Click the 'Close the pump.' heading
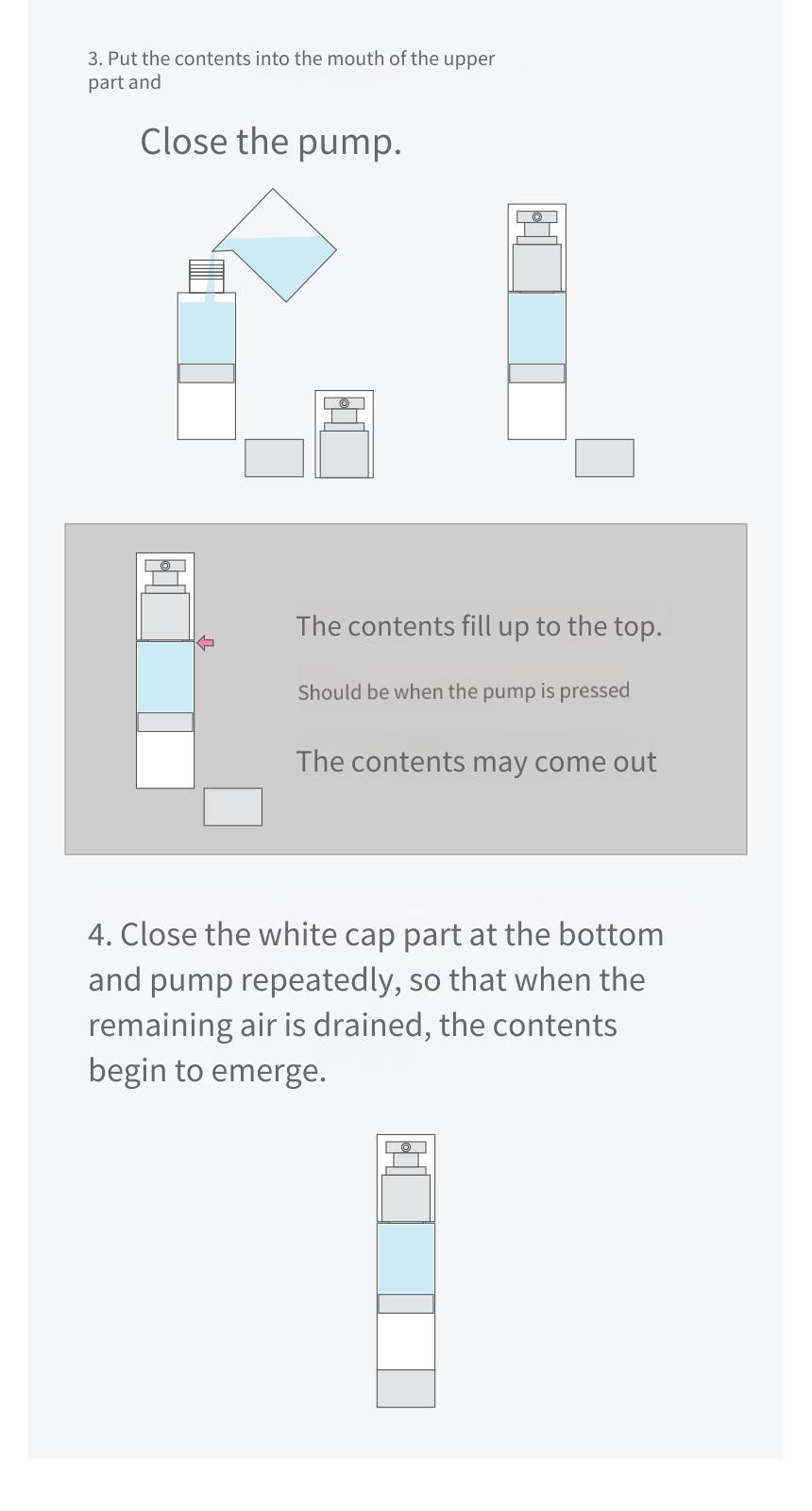Screen dimensions: 812x1511 point(271,142)
